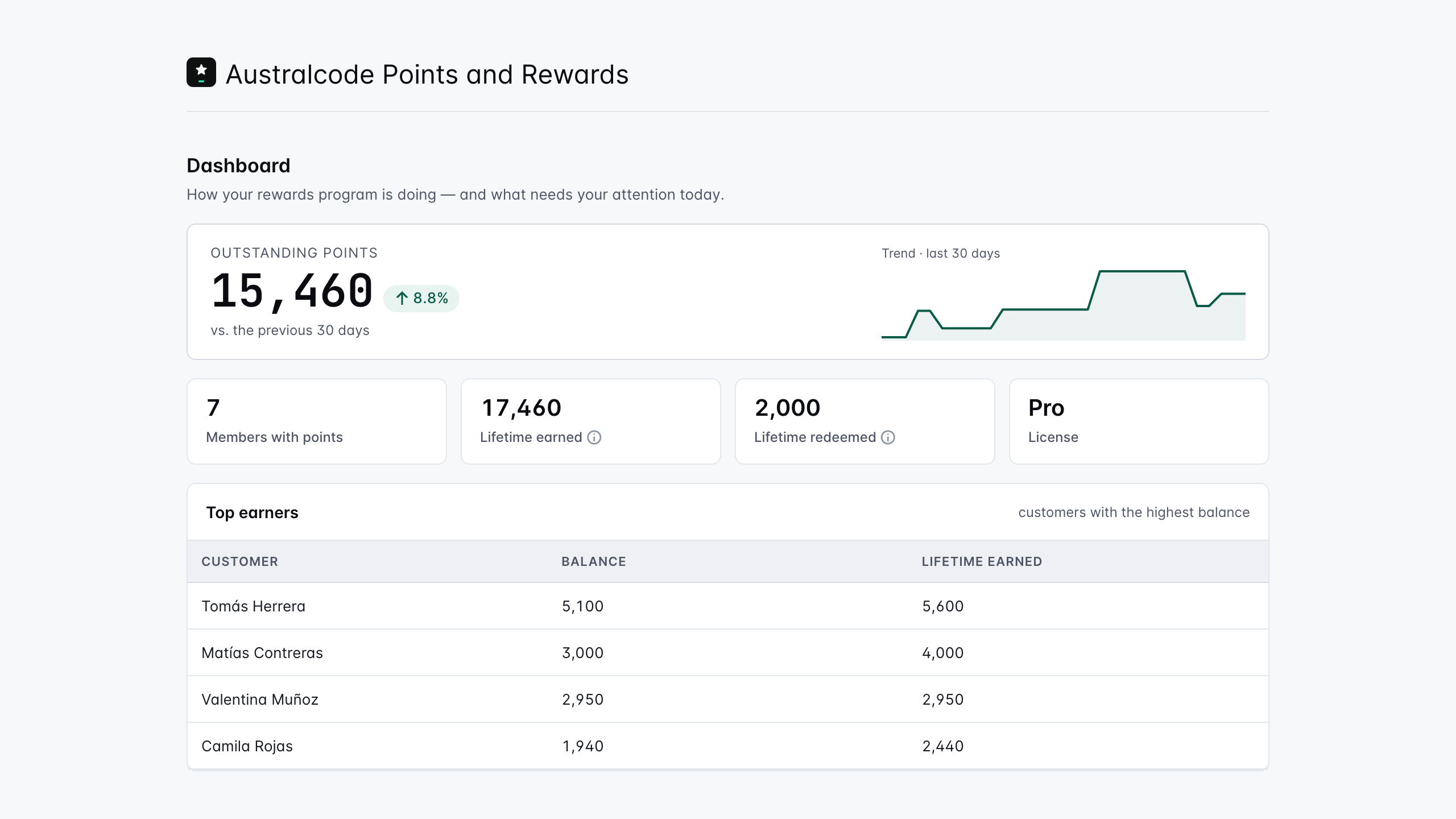Click the OUTSTANDING POINTS label
1456x819 pixels.
pos(294,253)
